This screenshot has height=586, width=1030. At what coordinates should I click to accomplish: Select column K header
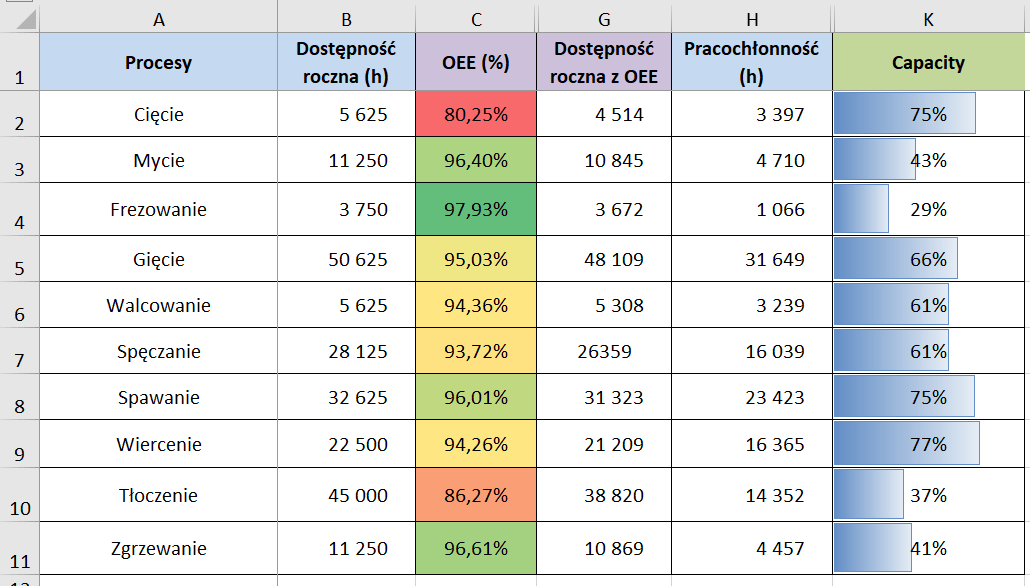[x=928, y=18]
